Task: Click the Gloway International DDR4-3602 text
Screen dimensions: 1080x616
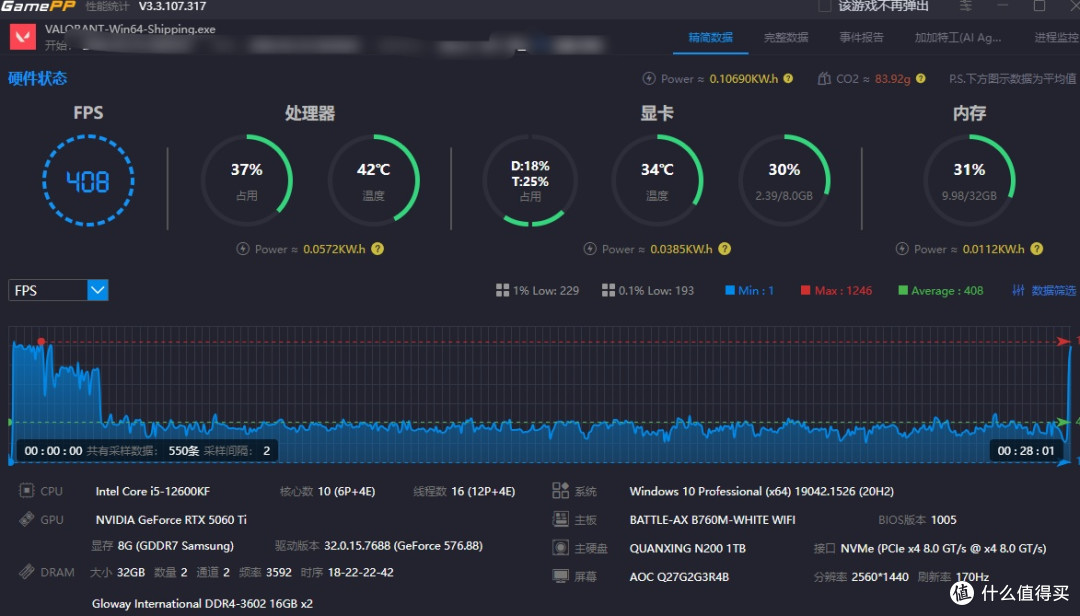Action: coord(202,604)
